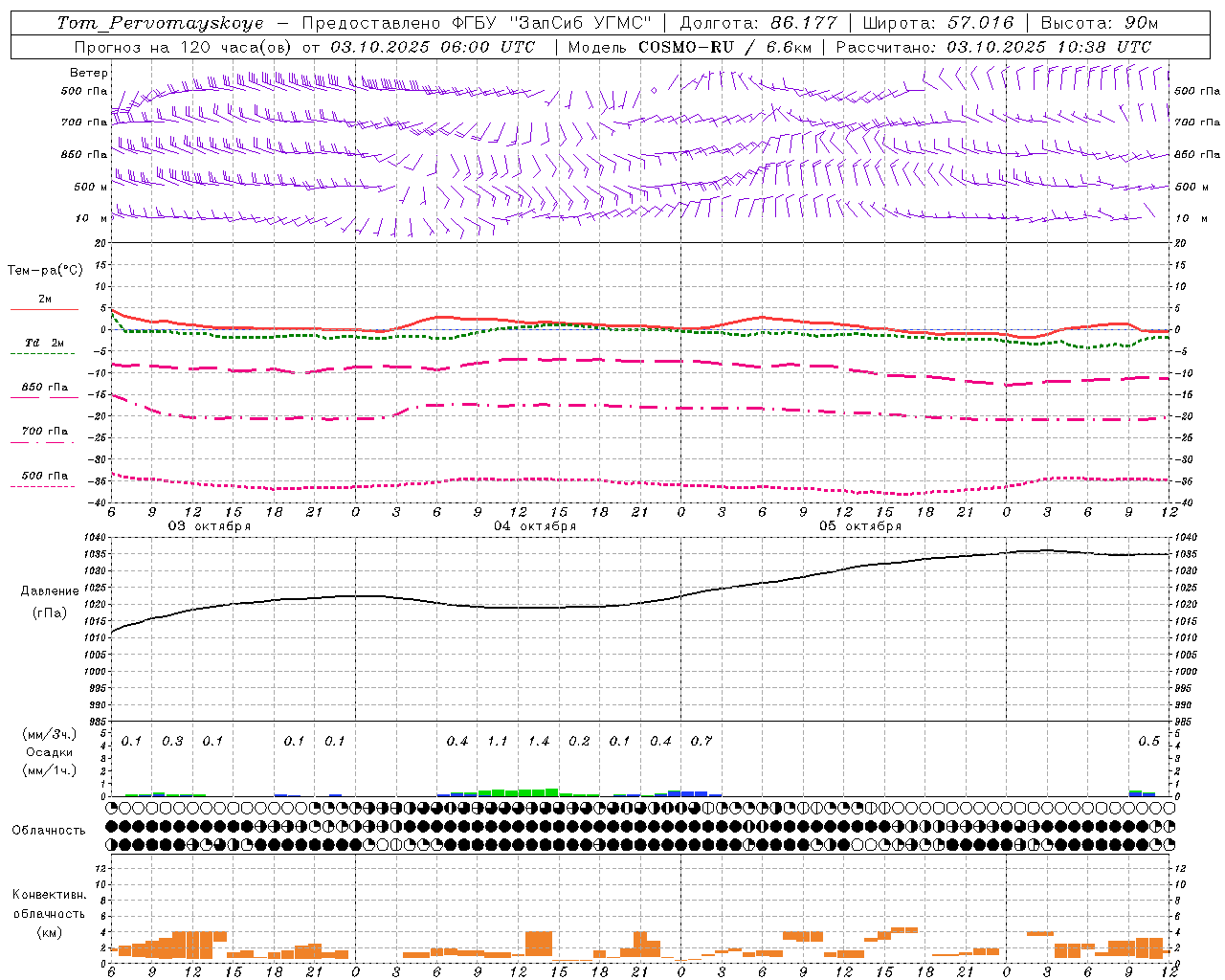Click the Давление pressure label

point(50,591)
